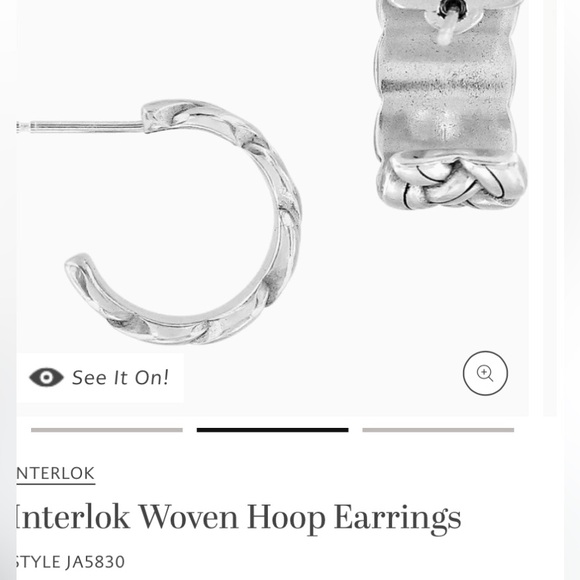This screenshot has height=580, width=580.
Task: Tap the "See It On!" label text
Action: [x=121, y=378]
